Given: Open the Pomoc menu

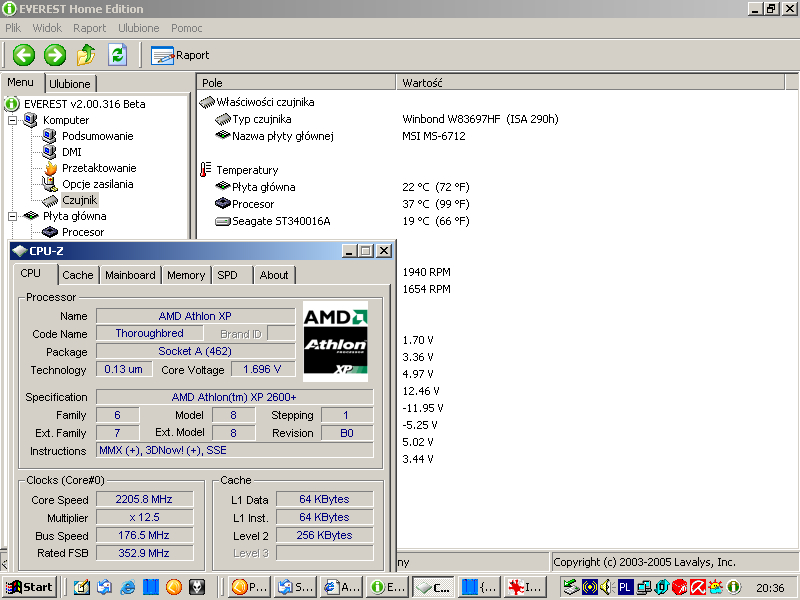Looking at the screenshot, I should pyautogui.click(x=186, y=28).
